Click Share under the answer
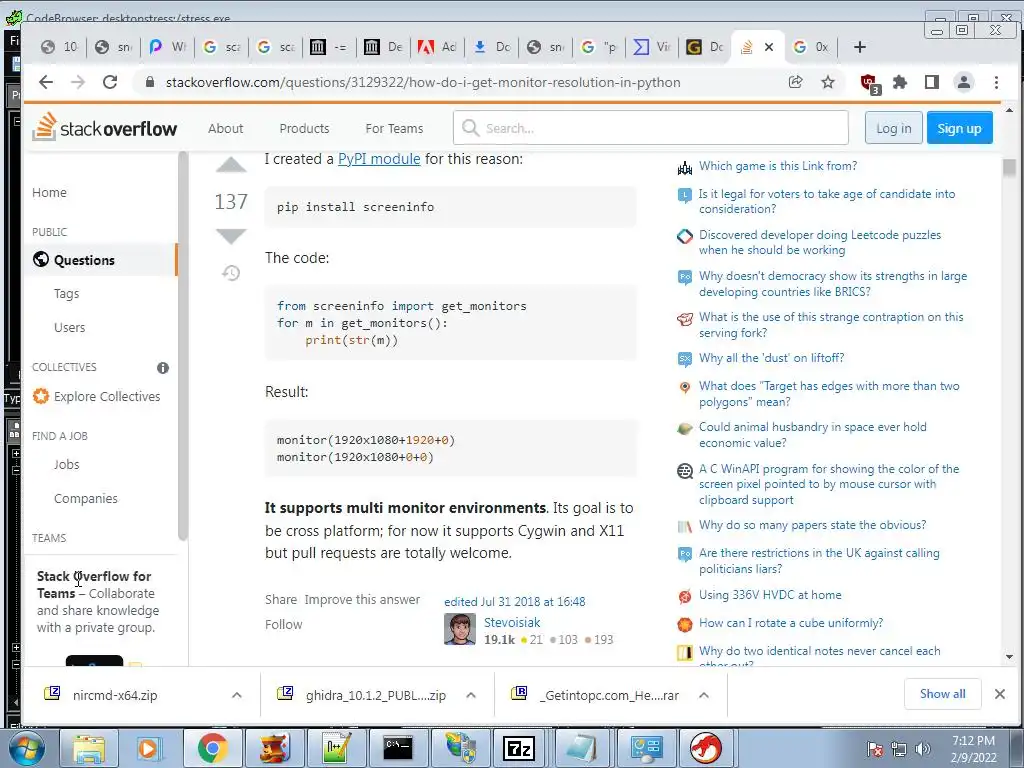The width and height of the screenshot is (1024, 768). point(281,600)
